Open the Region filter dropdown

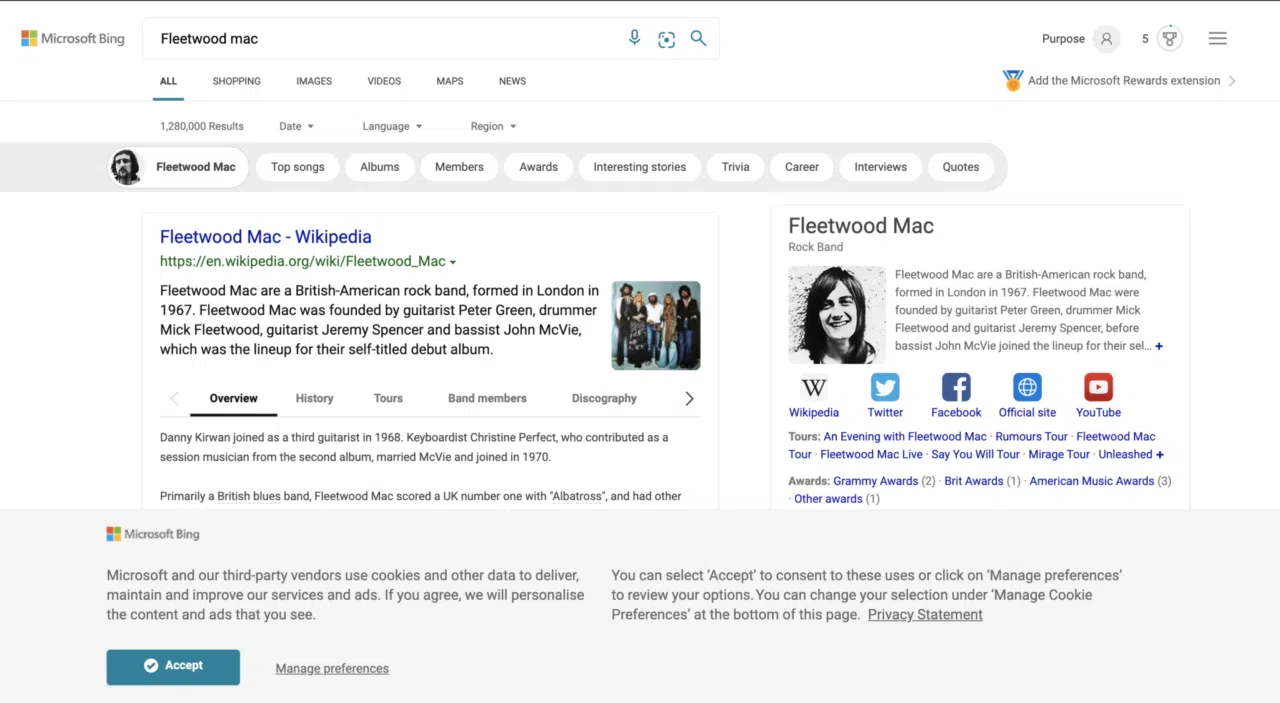coord(493,126)
